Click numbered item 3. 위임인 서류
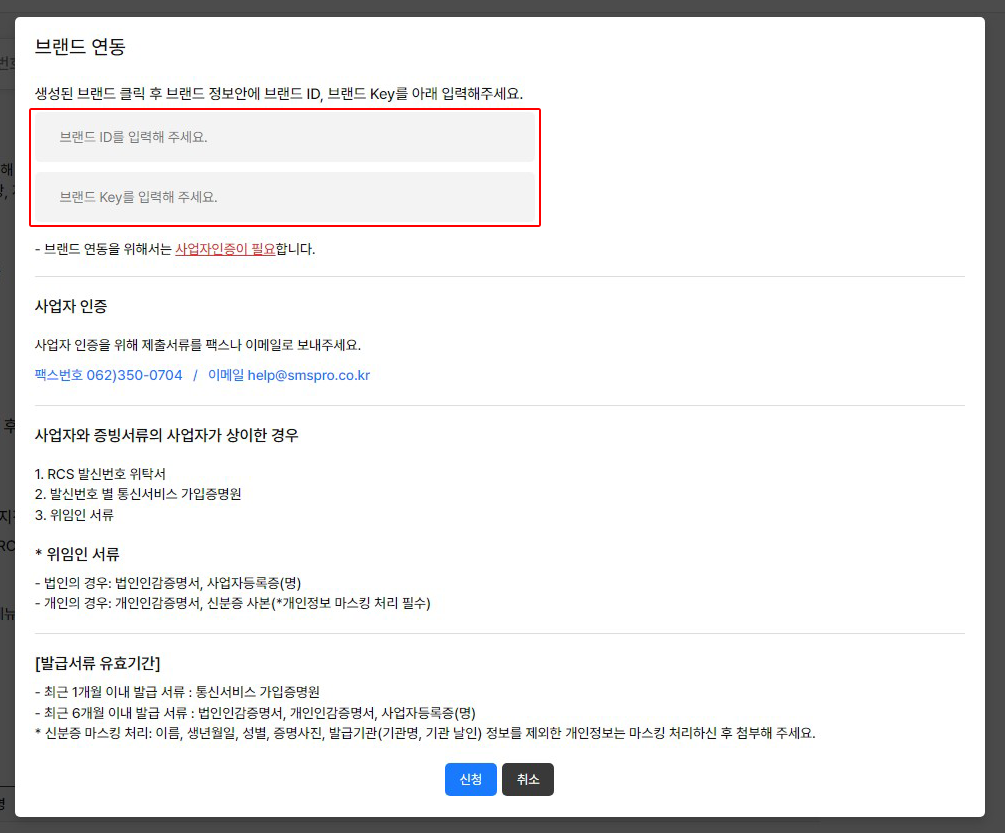Viewport: 1005px width, 833px height. click(x=74, y=515)
